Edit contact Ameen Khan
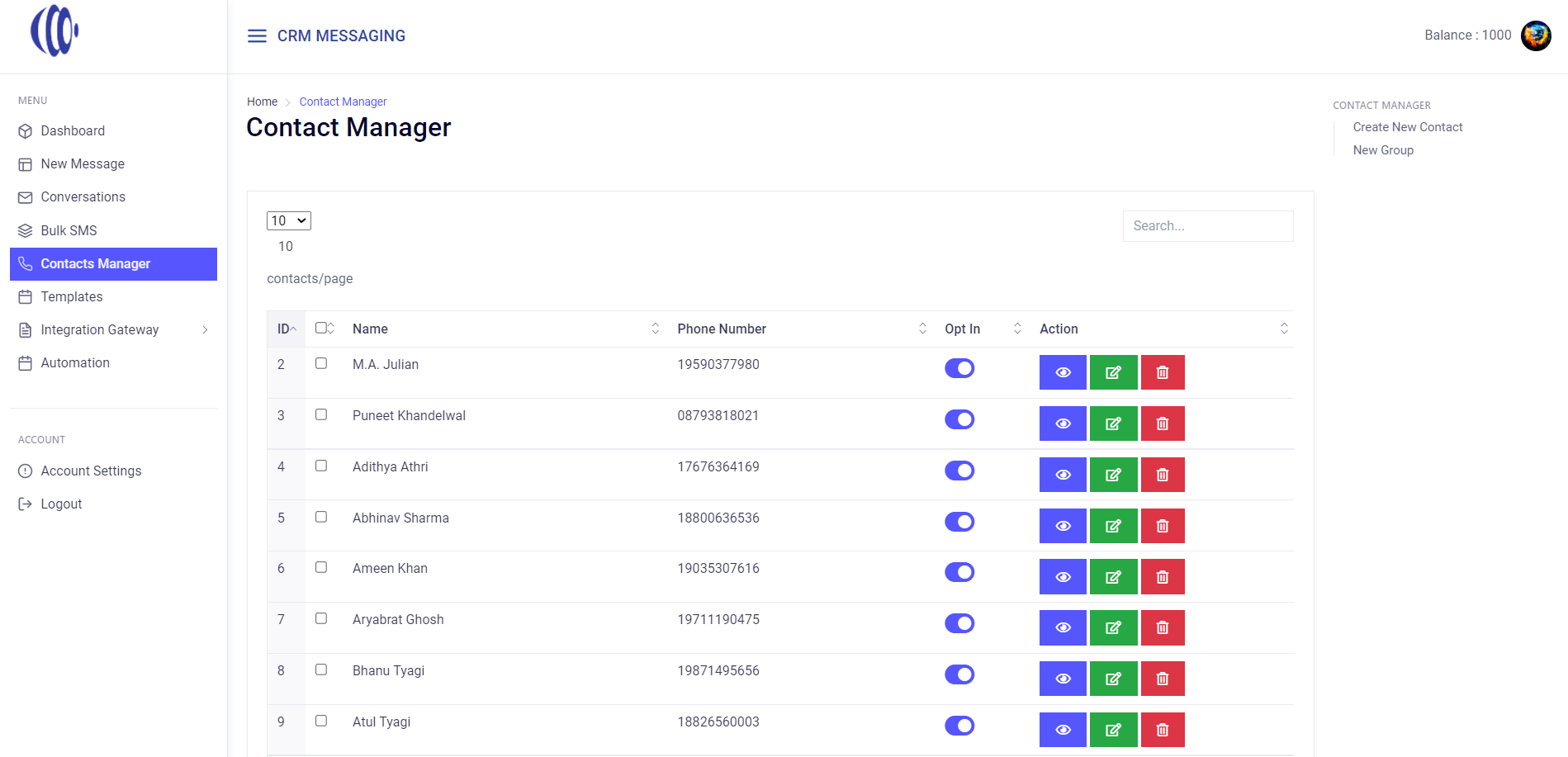Screen dimensions: 1568x757 pyautogui.click(x=1113, y=577)
